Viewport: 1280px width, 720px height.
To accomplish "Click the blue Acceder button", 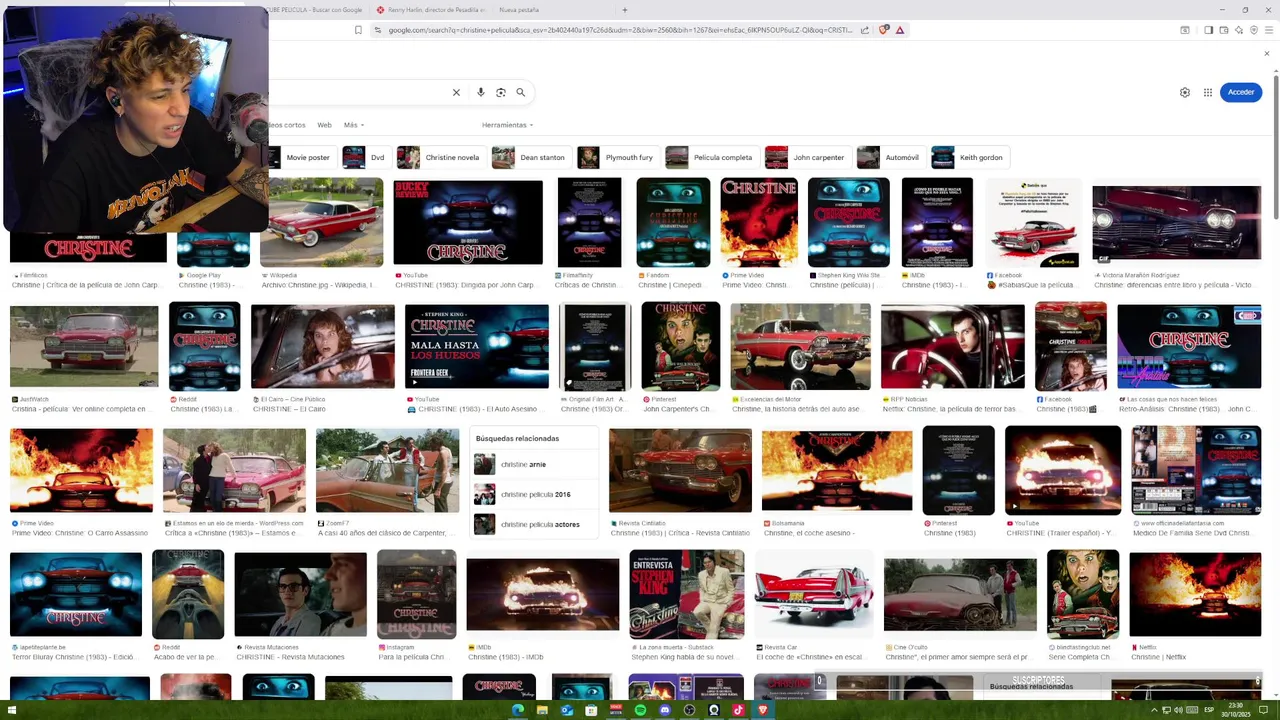I will (1241, 92).
